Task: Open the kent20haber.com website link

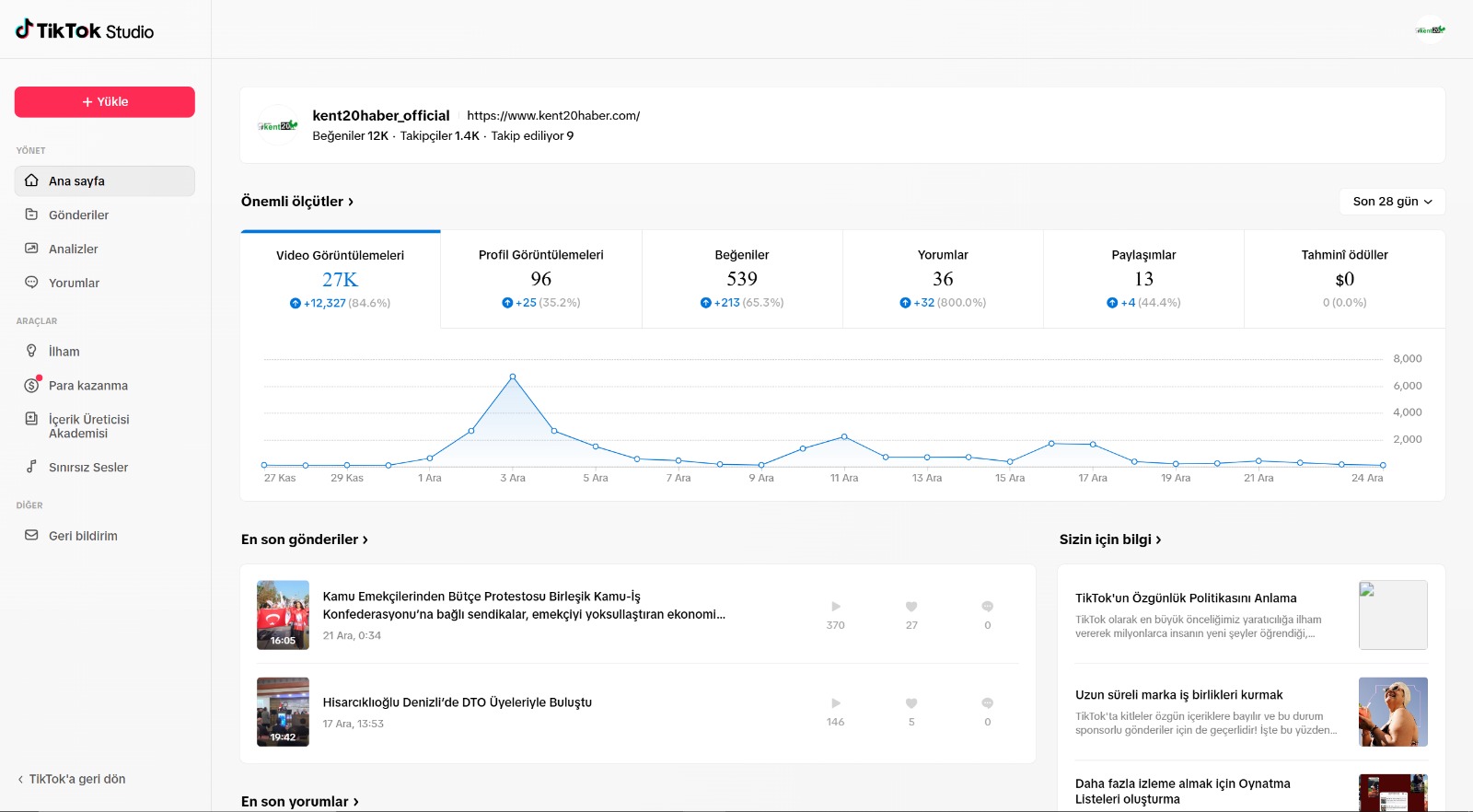Action: coord(553,116)
